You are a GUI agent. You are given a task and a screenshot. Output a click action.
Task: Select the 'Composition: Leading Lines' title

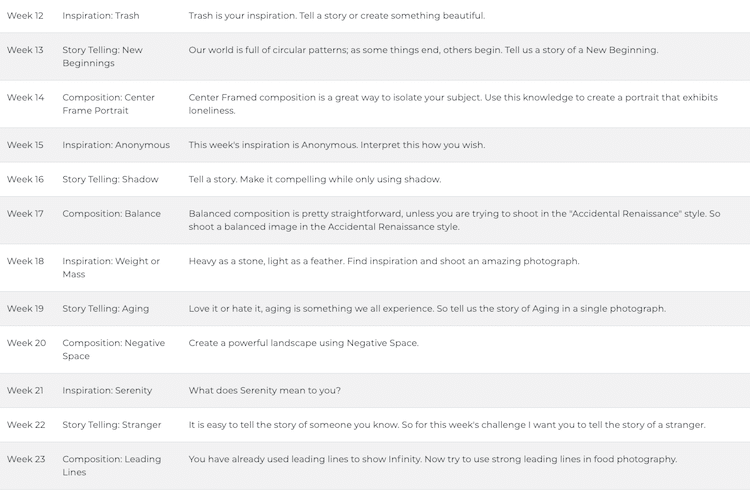pos(111,466)
